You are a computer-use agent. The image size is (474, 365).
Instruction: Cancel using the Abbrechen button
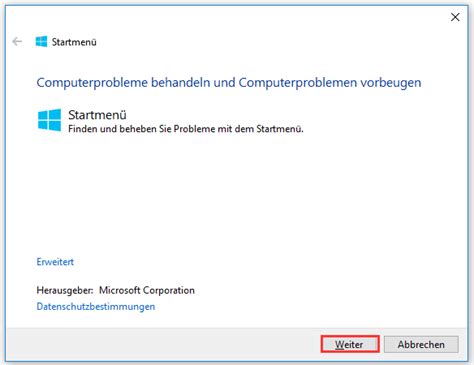(421, 344)
